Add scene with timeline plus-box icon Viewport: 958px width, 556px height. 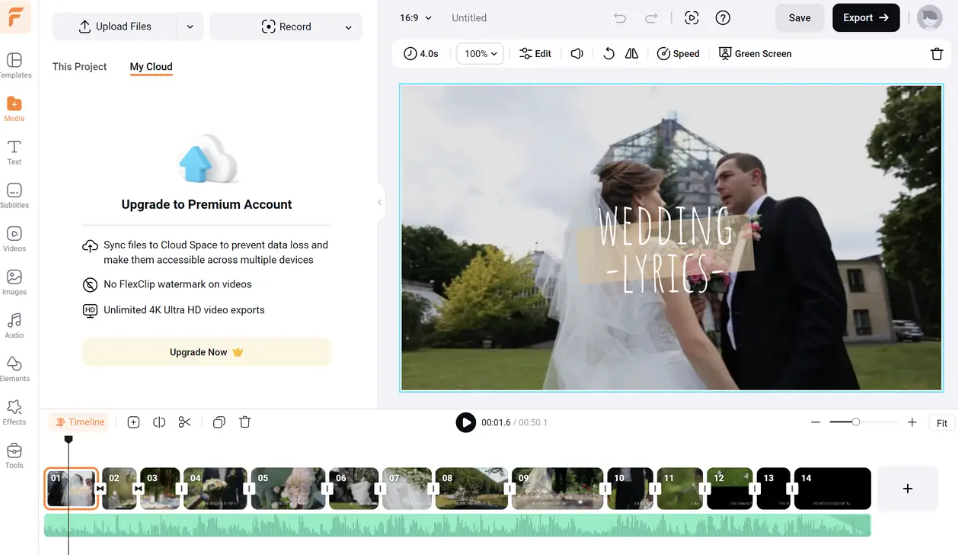click(x=133, y=422)
